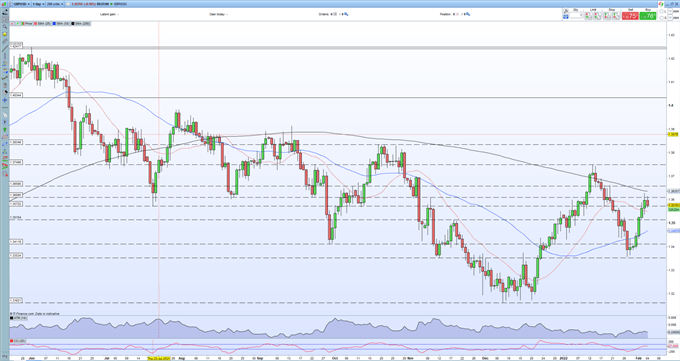Click the green Buy price button
The width and height of the screenshot is (680, 361).
point(647,16)
